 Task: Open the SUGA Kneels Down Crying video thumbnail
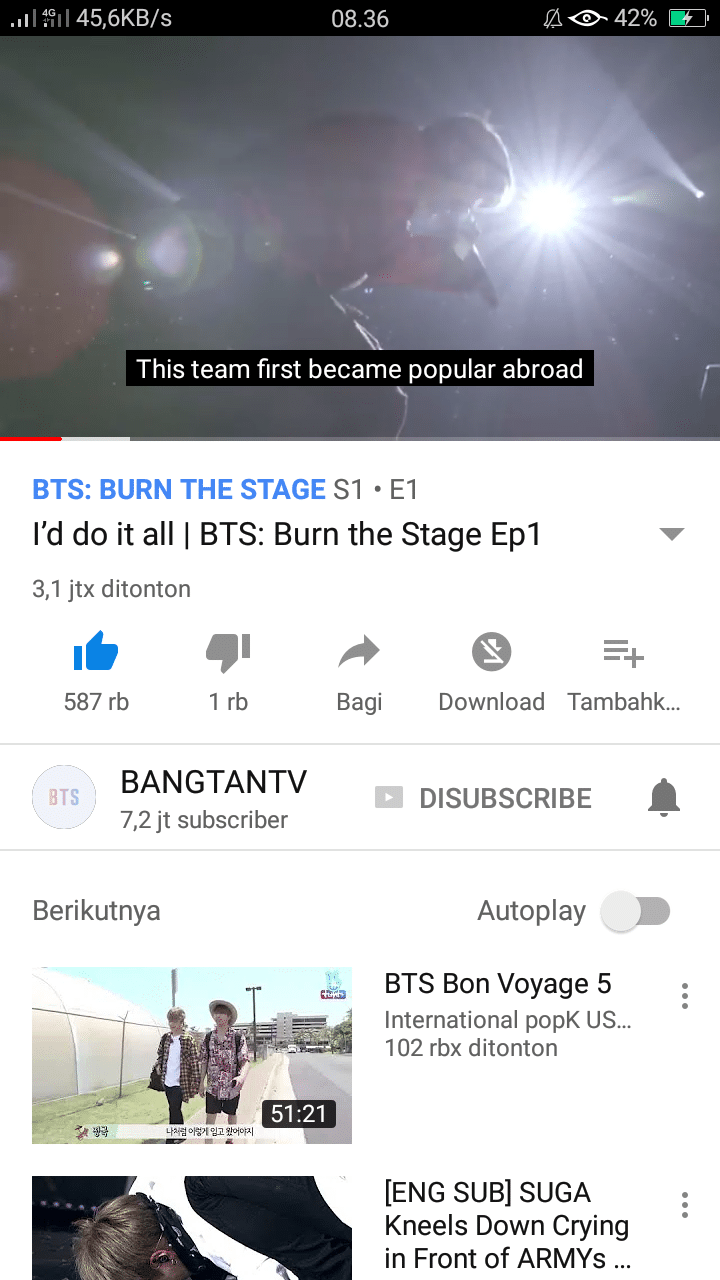click(x=192, y=1228)
